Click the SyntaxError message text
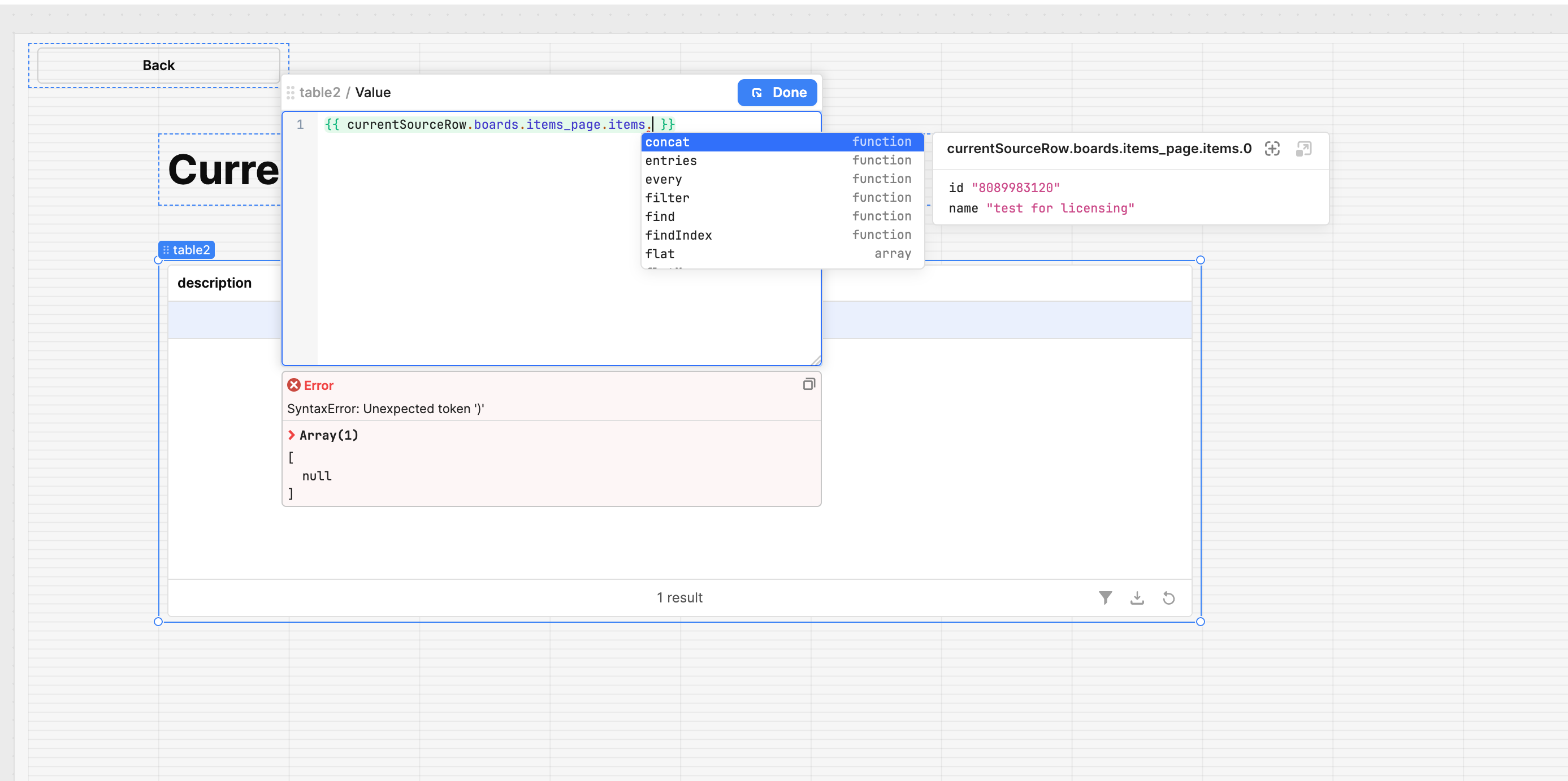The image size is (1568, 781). point(385,409)
